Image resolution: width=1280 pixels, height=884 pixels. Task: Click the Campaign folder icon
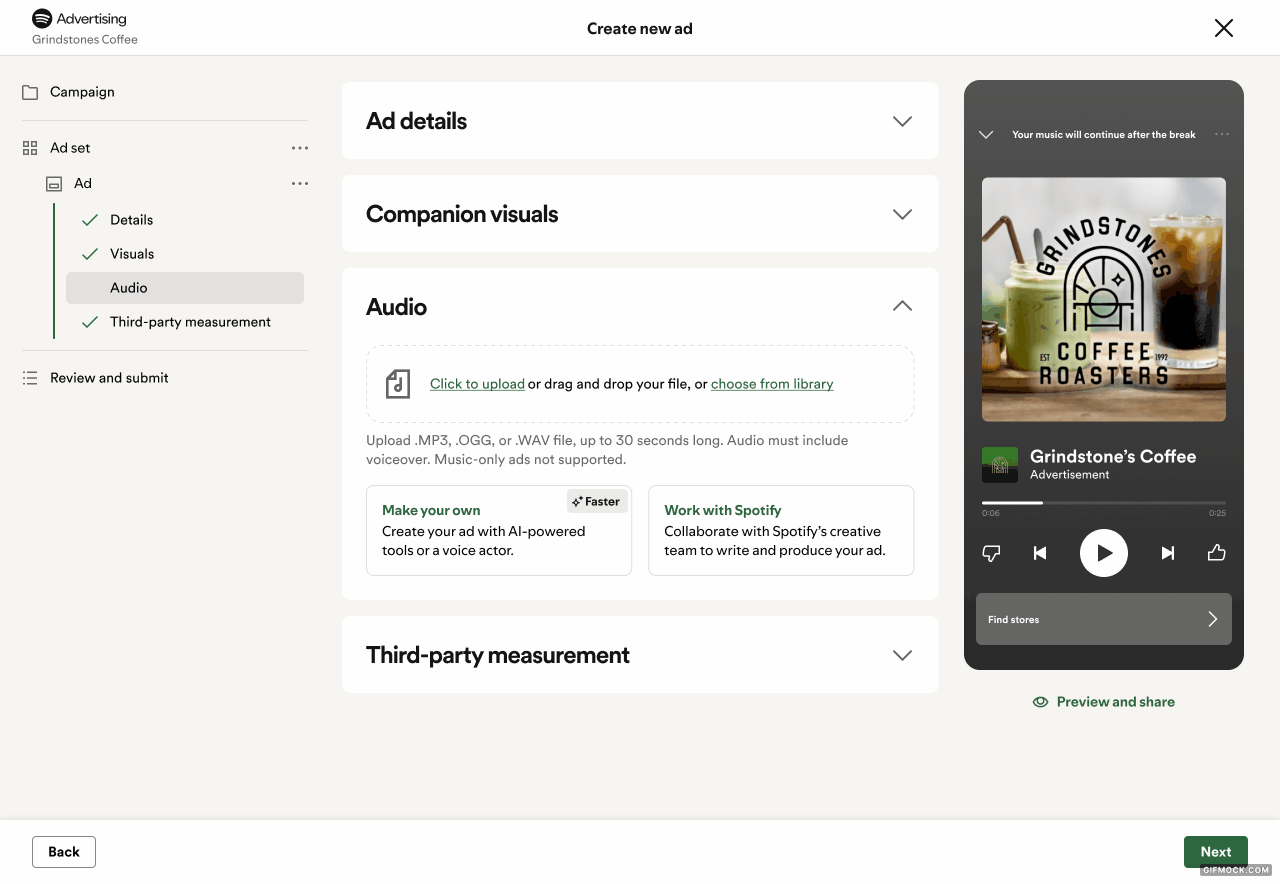pos(30,92)
